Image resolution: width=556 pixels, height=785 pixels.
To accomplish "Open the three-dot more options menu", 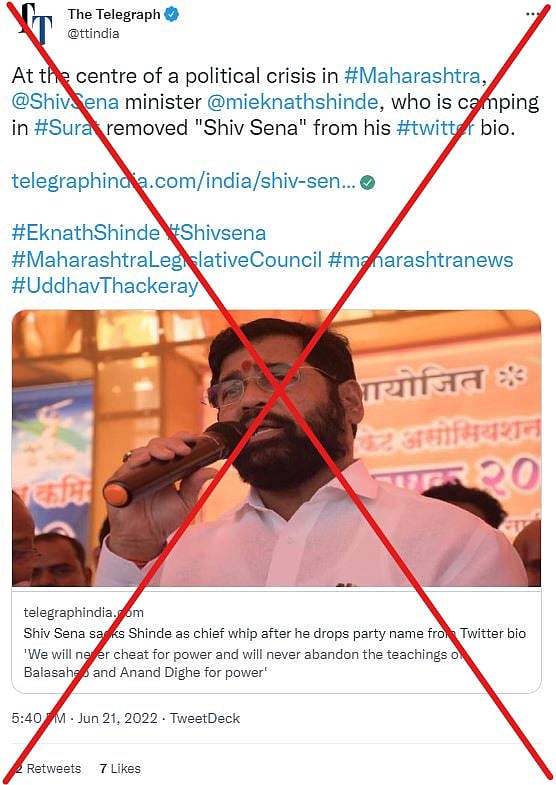I will [x=532, y=14].
